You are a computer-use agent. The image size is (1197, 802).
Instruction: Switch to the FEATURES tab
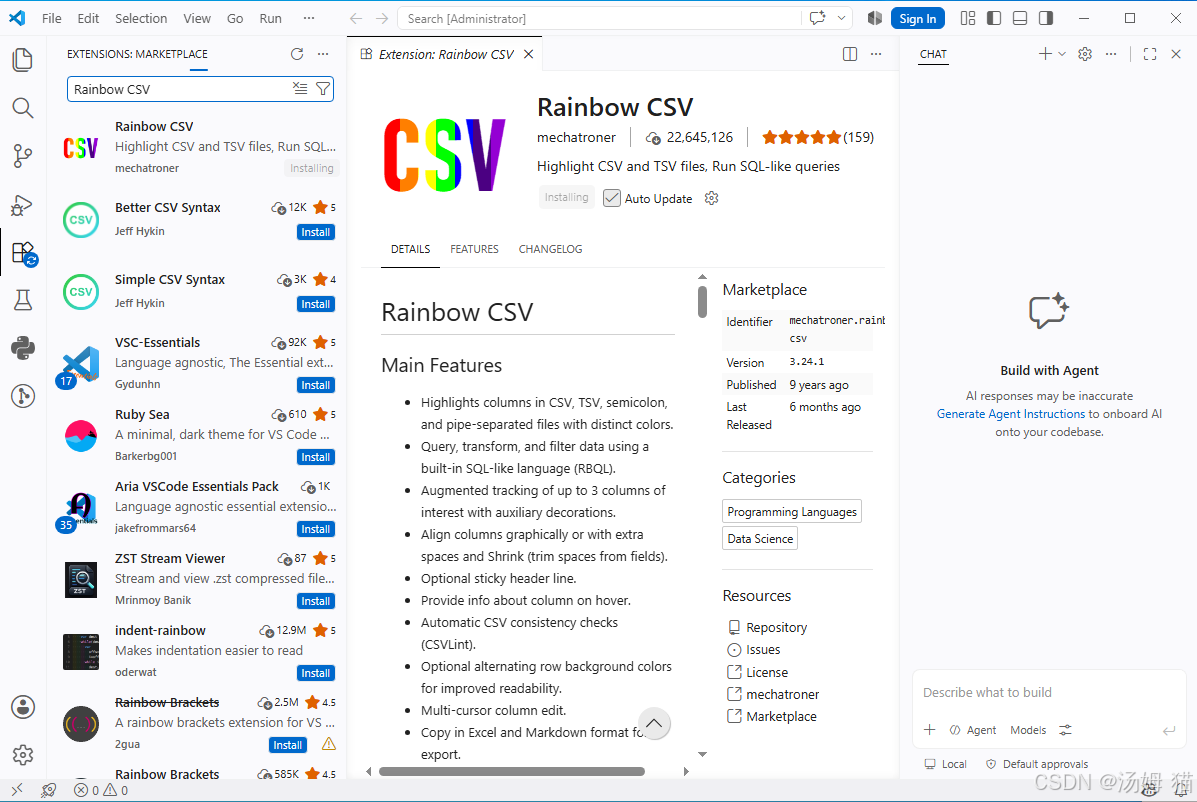(474, 249)
